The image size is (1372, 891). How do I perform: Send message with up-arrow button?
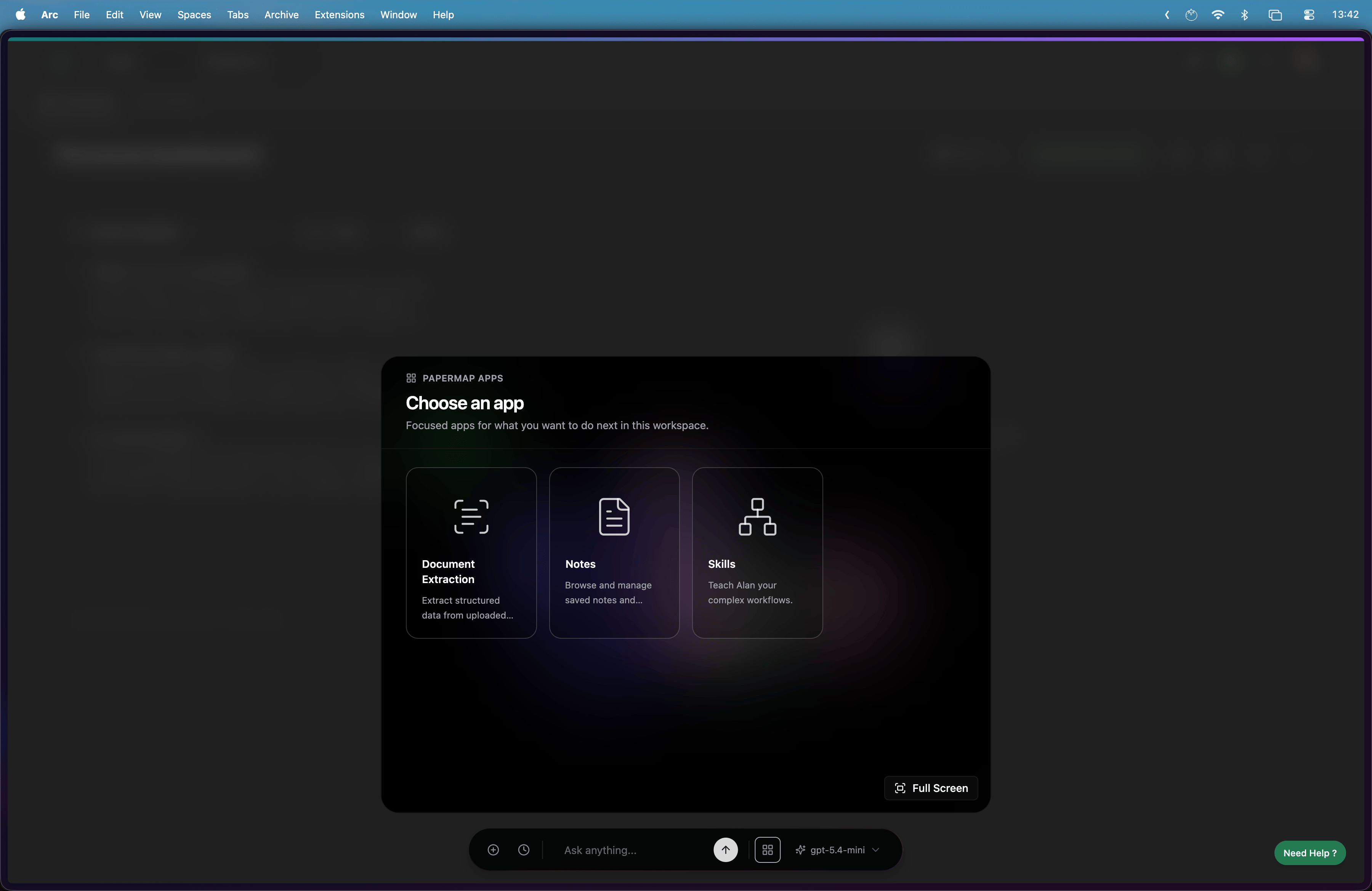click(x=725, y=849)
